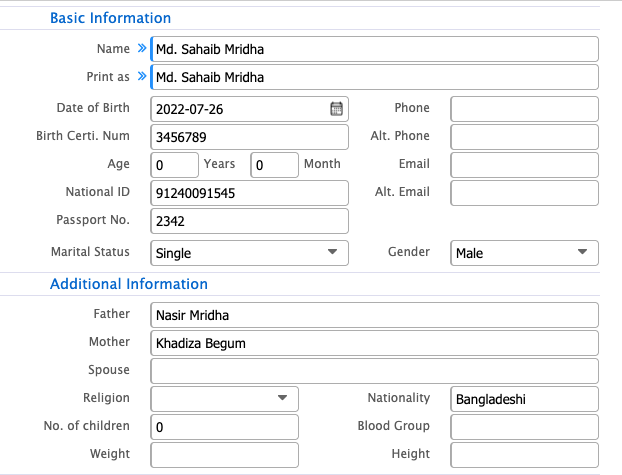Click the Weight input field

224,455
